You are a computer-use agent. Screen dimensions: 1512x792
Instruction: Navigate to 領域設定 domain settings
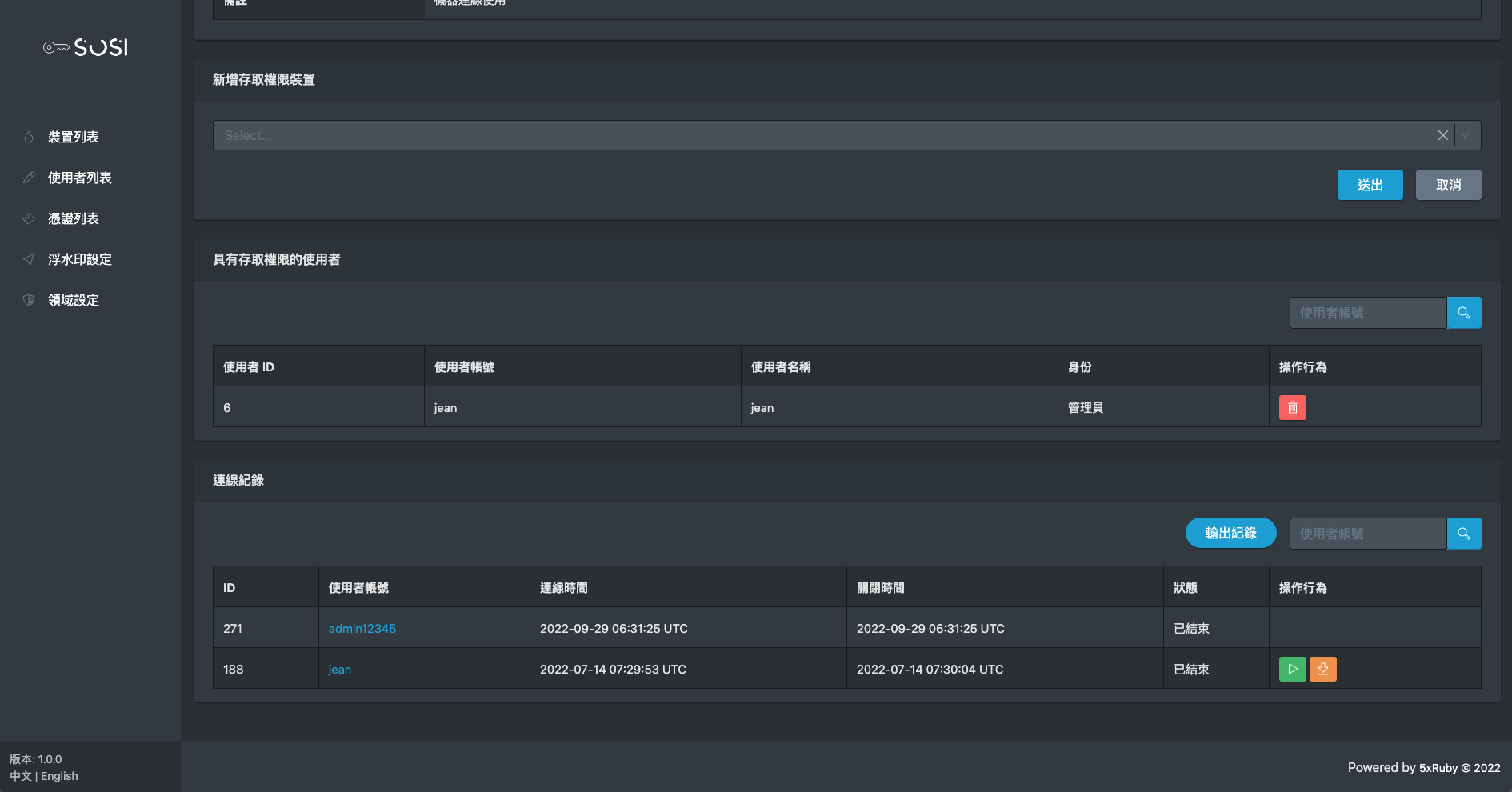(73, 300)
